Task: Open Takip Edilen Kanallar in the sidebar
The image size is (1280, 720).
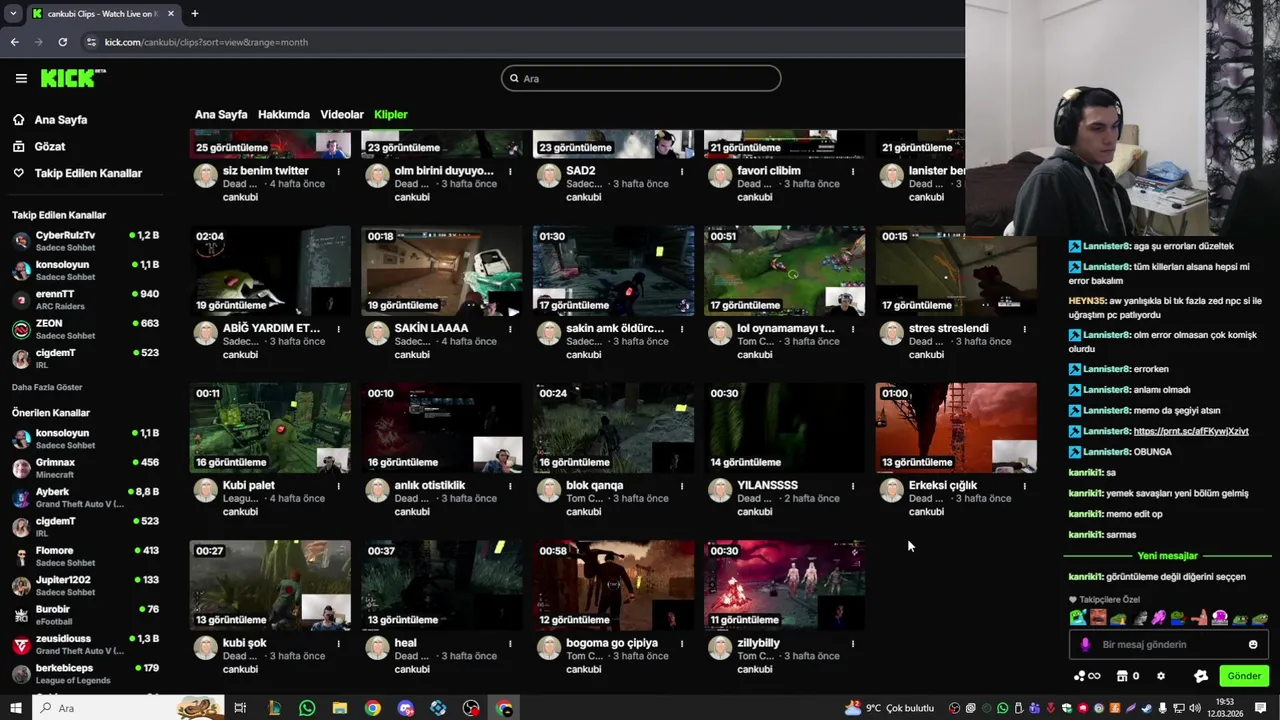Action: tap(88, 173)
